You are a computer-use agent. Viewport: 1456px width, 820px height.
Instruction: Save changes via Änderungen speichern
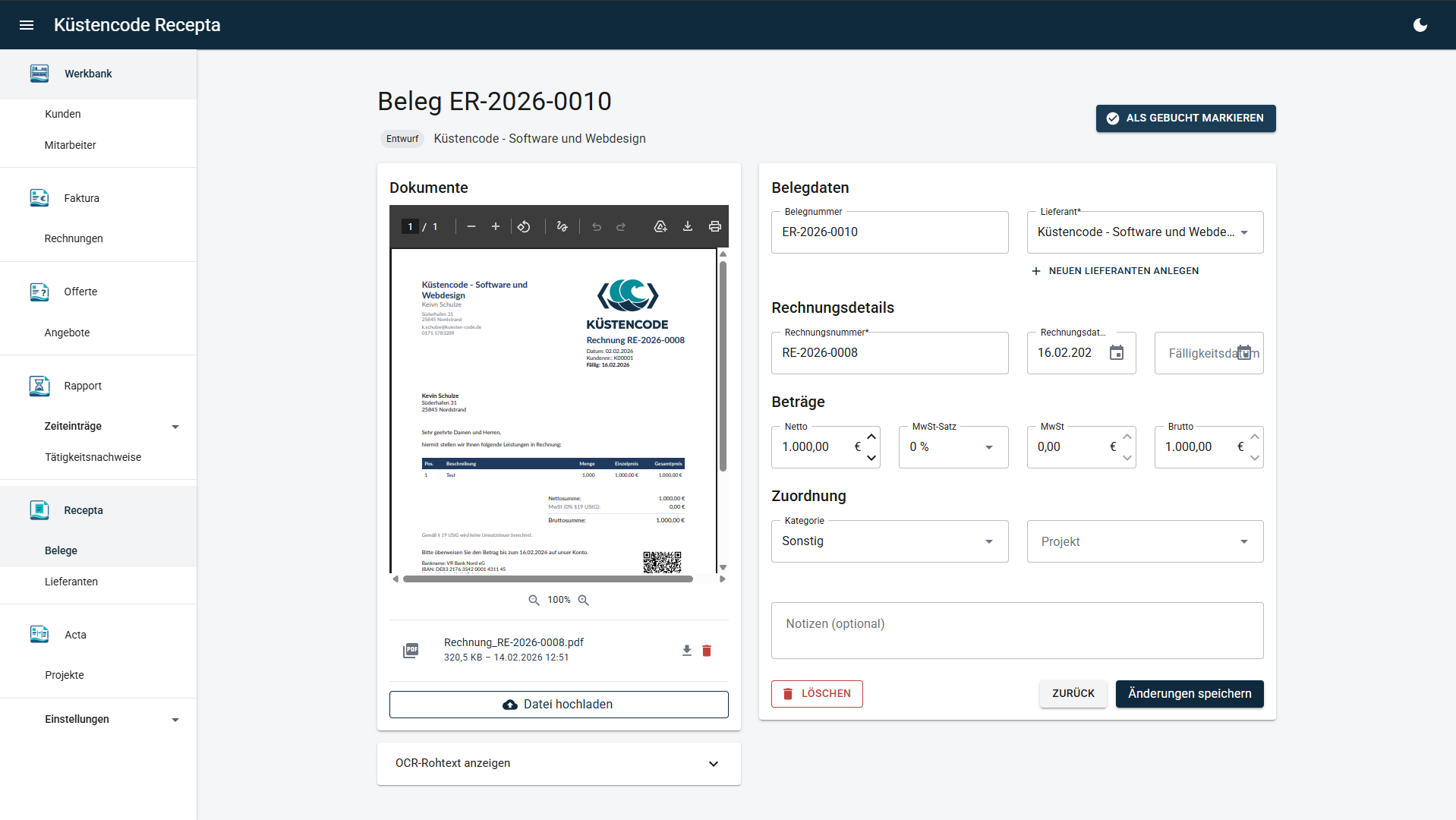pos(1189,693)
